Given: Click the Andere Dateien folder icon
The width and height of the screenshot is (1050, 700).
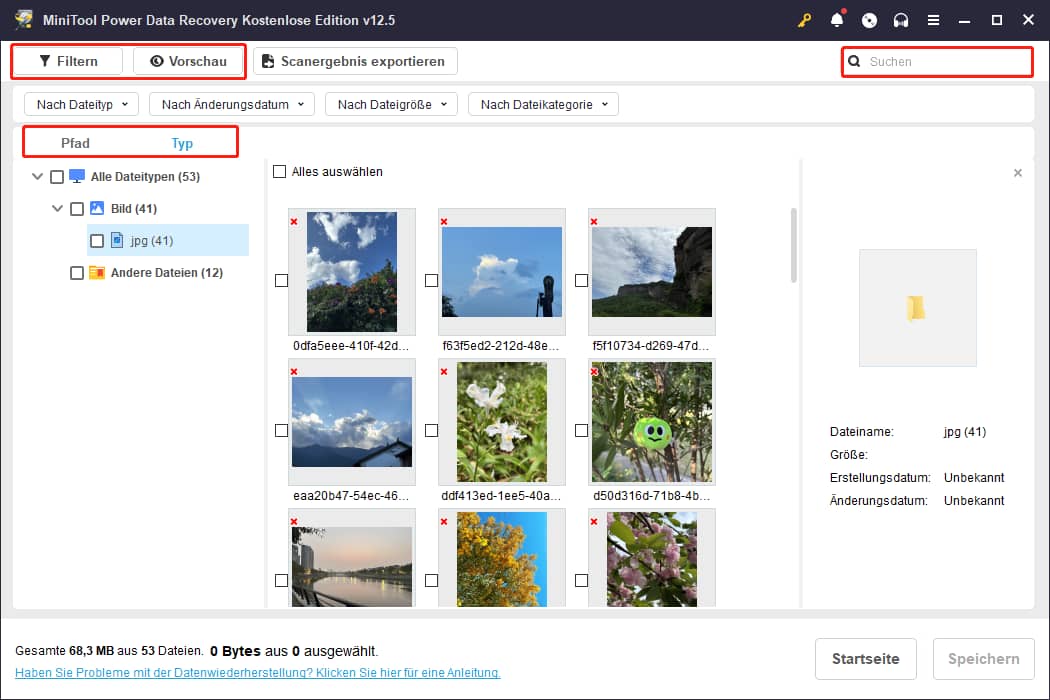Looking at the screenshot, I should coord(97,273).
